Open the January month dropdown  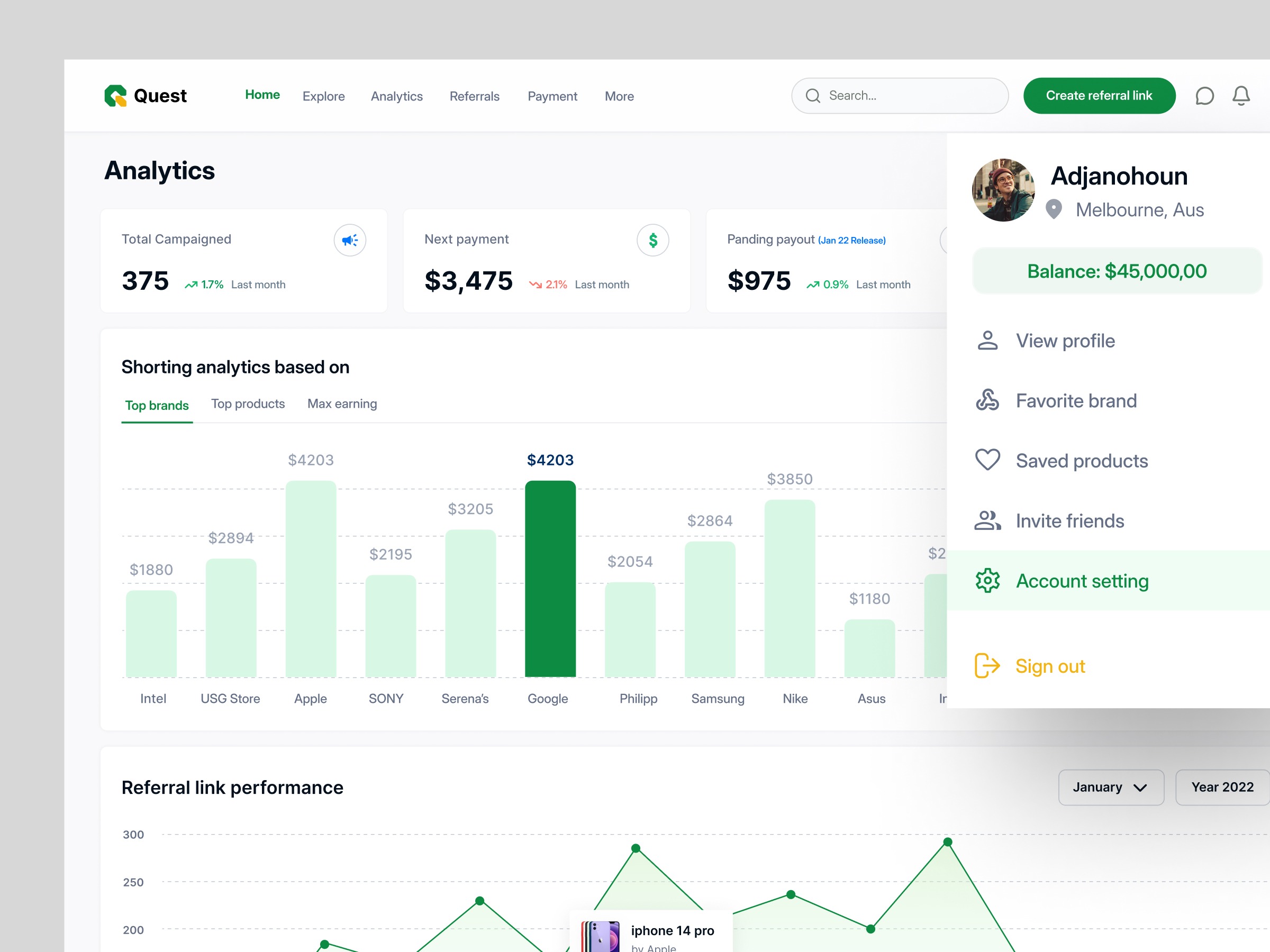(x=1111, y=788)
